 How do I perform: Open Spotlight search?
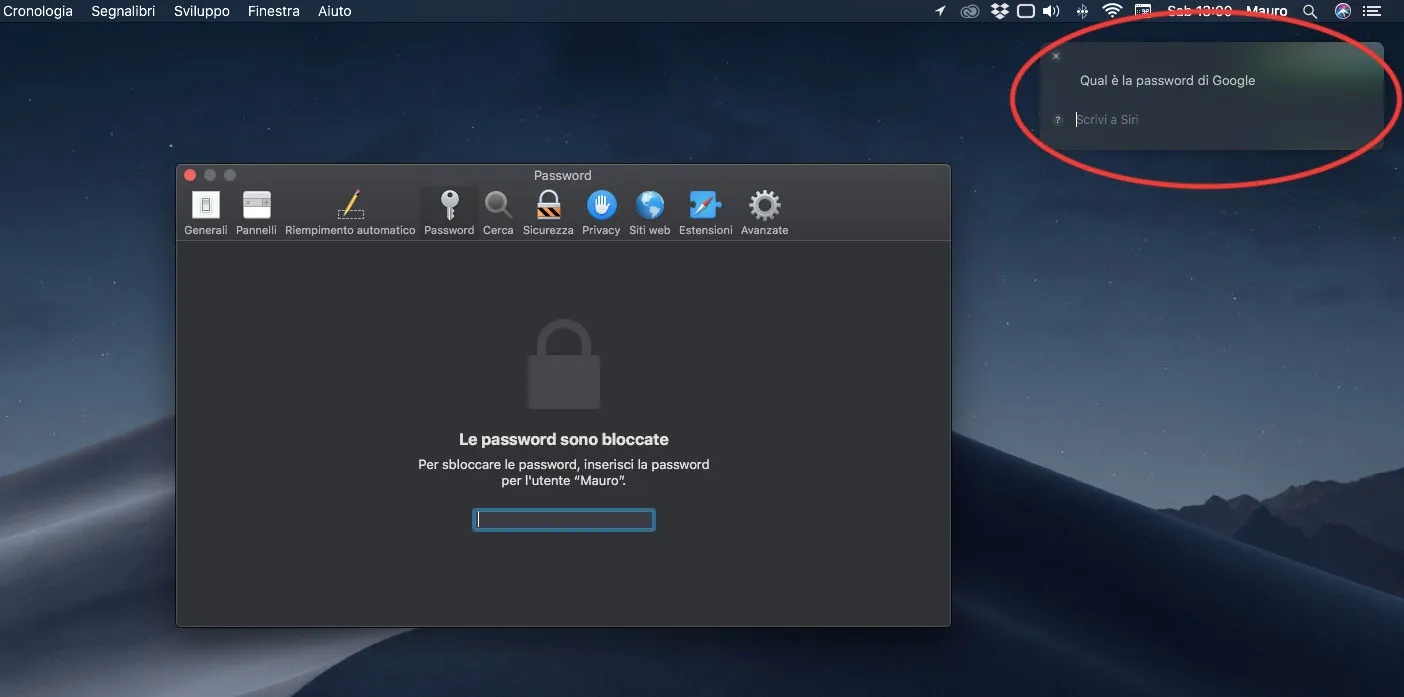point(1310,11)
